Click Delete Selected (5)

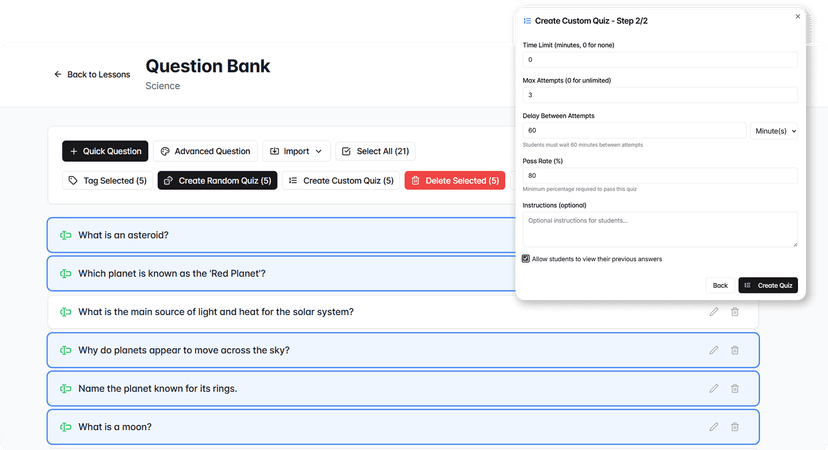(x=455, y=181)
